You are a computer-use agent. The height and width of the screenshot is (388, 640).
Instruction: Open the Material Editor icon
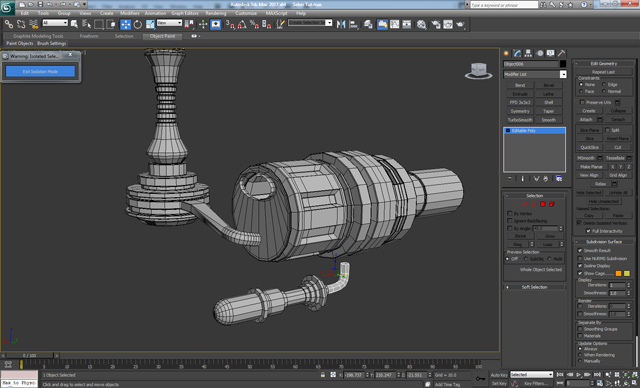[421, 24]
